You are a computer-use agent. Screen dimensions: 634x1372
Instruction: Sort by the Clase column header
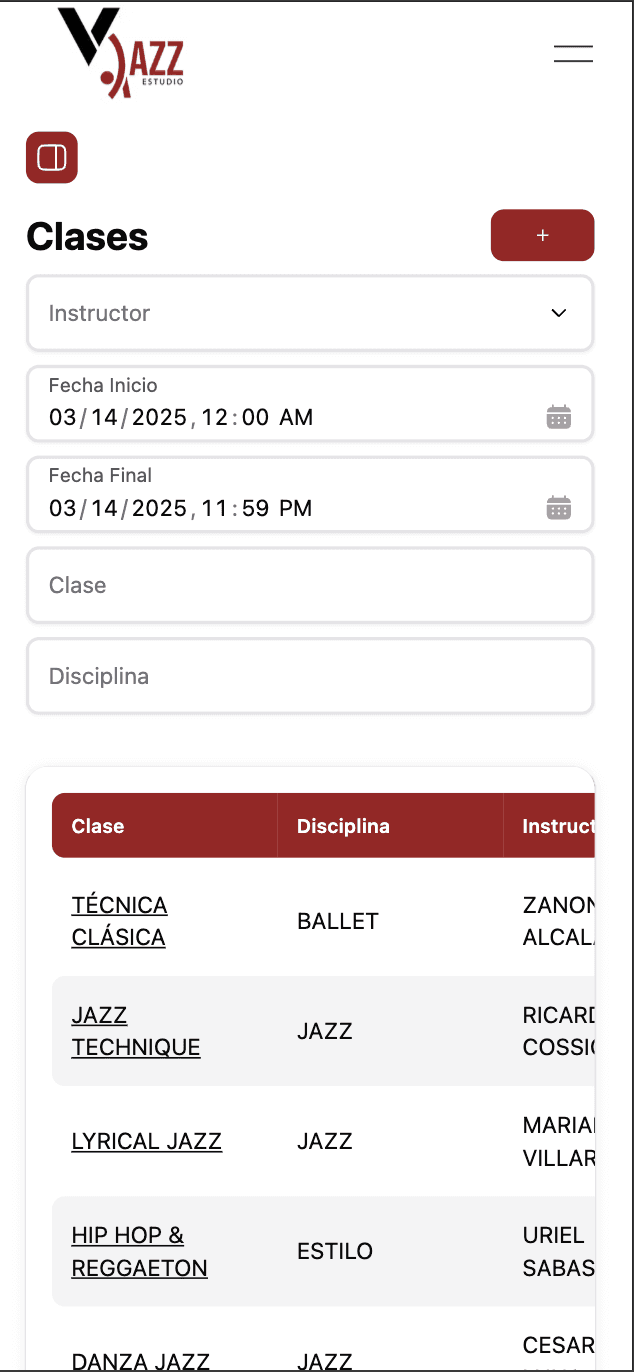[x=98, y=826]
